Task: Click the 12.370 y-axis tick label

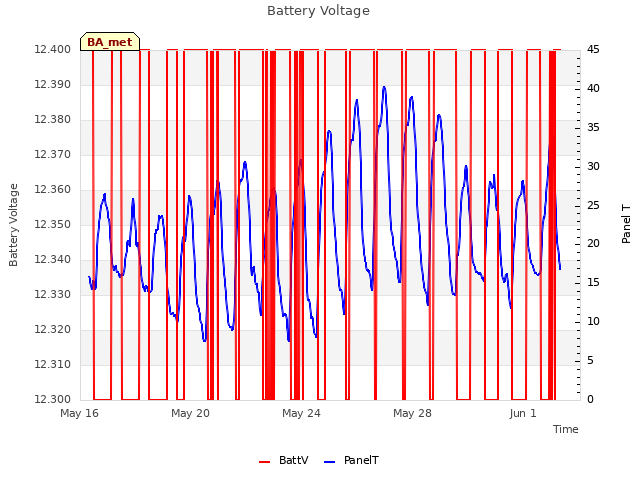Action: (x=53, y=154)
